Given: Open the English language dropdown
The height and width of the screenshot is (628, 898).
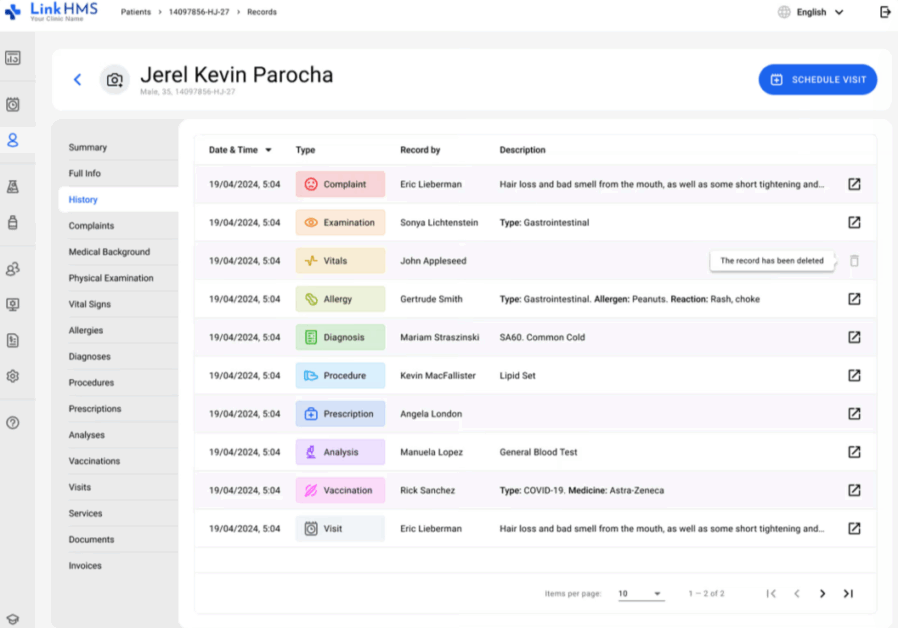Looking at the screenshot, I should click(x=811, y=12).
